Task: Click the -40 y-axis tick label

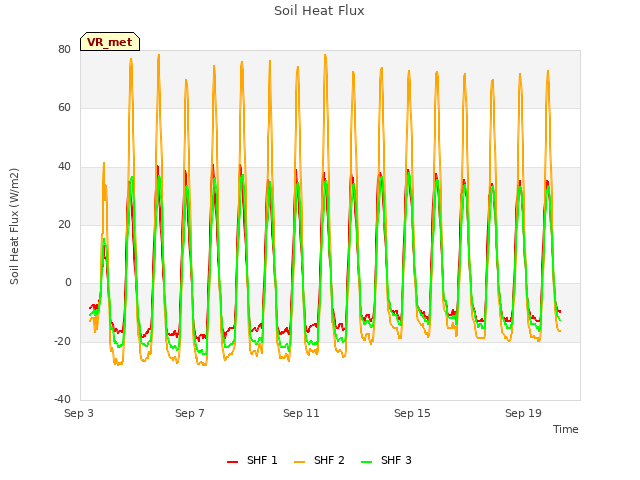Action: tap(62, 399)
